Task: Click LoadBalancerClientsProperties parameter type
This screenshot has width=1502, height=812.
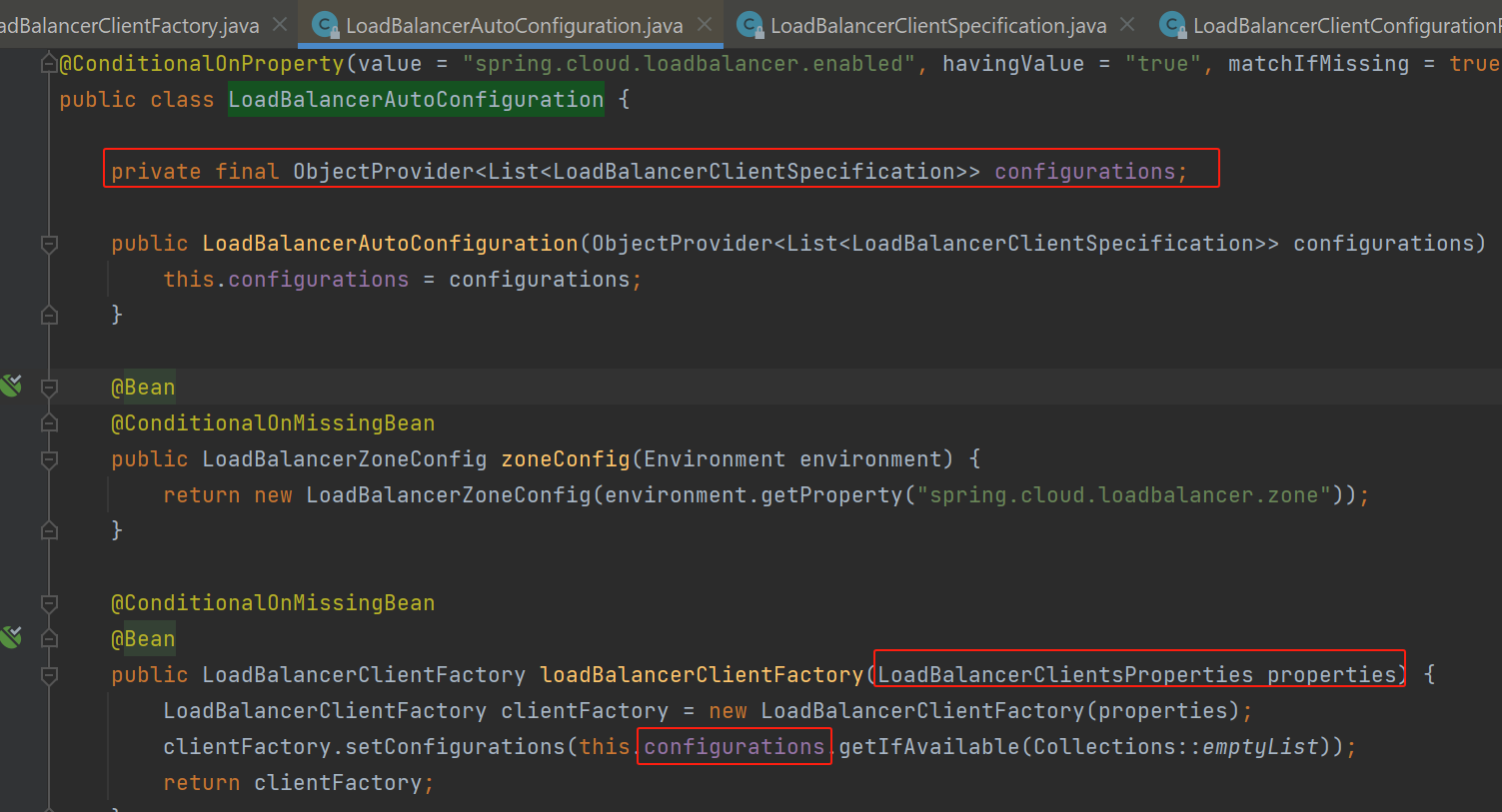Action: (x=1065, y=675)
